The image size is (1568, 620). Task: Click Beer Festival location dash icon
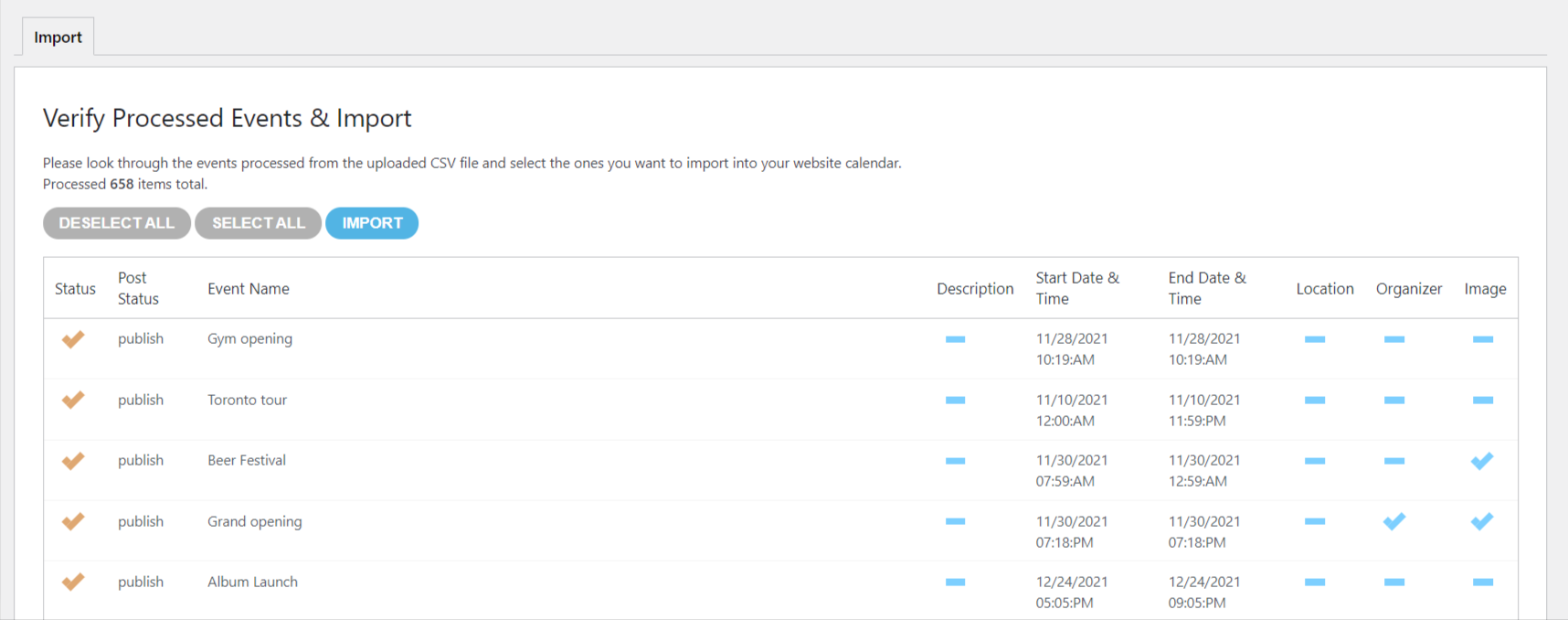tap(1315, 461)
